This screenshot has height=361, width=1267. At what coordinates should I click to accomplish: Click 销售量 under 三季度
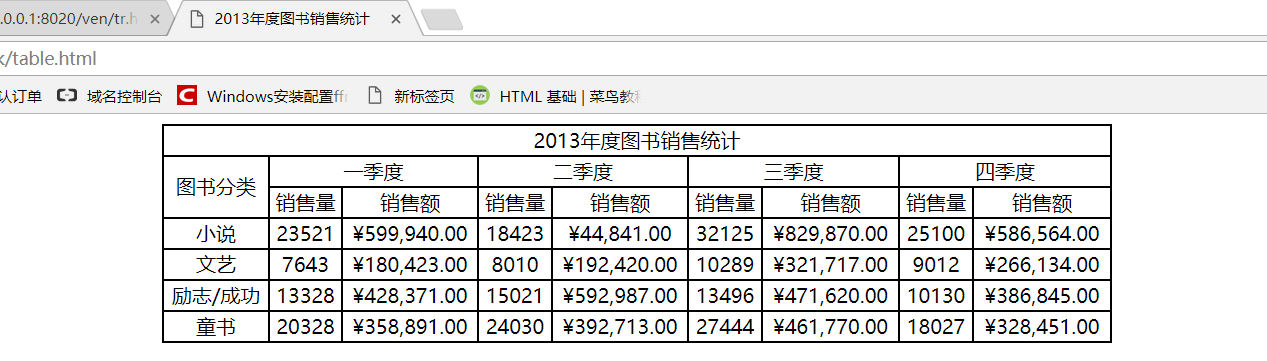point(726,203)
